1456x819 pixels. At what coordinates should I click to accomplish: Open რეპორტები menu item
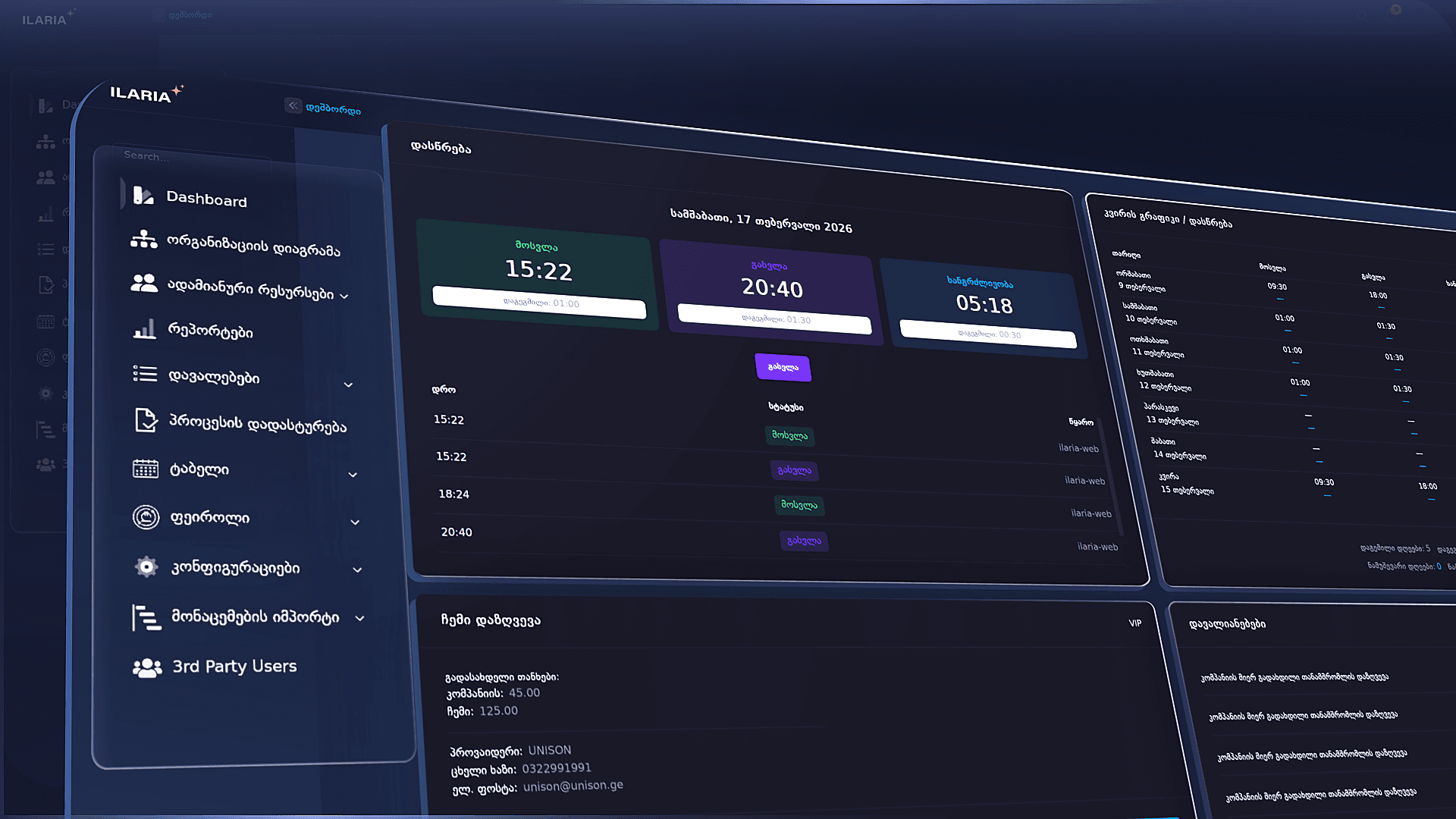[x=210, y=331]
